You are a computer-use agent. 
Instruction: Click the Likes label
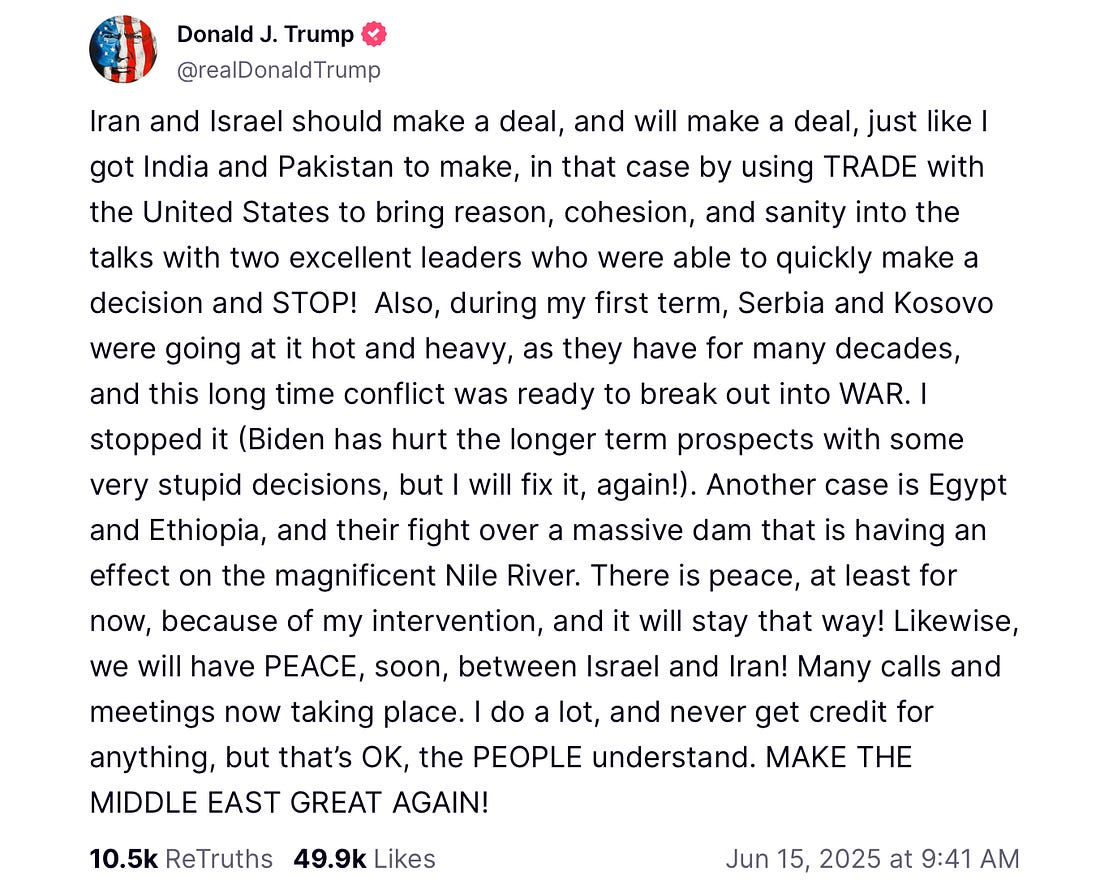(x=400, y=858)
